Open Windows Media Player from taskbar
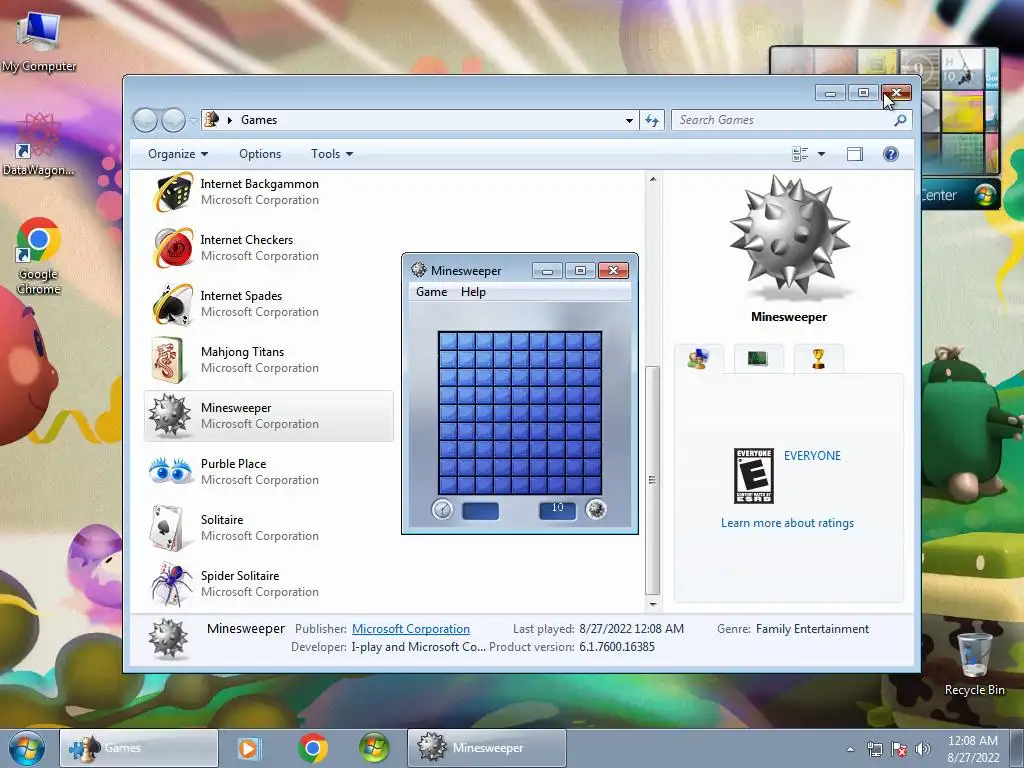 pos(248,748)
